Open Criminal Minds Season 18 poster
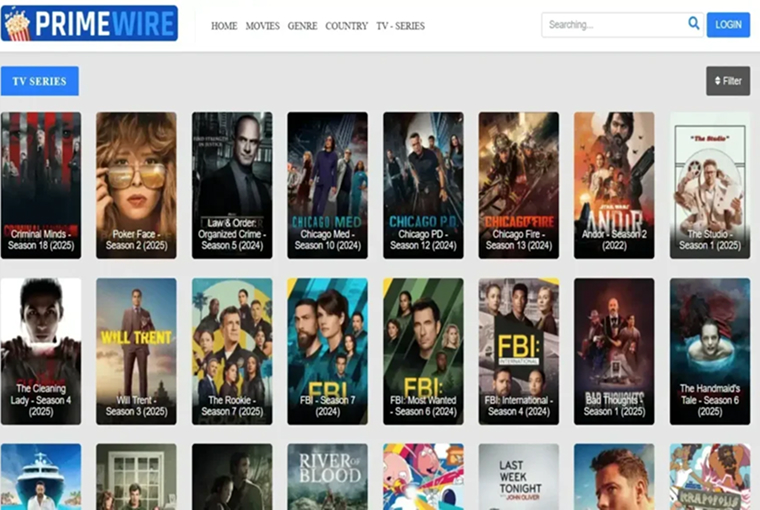The height and width of the screenshot is (510, 760). click(41, 185)
